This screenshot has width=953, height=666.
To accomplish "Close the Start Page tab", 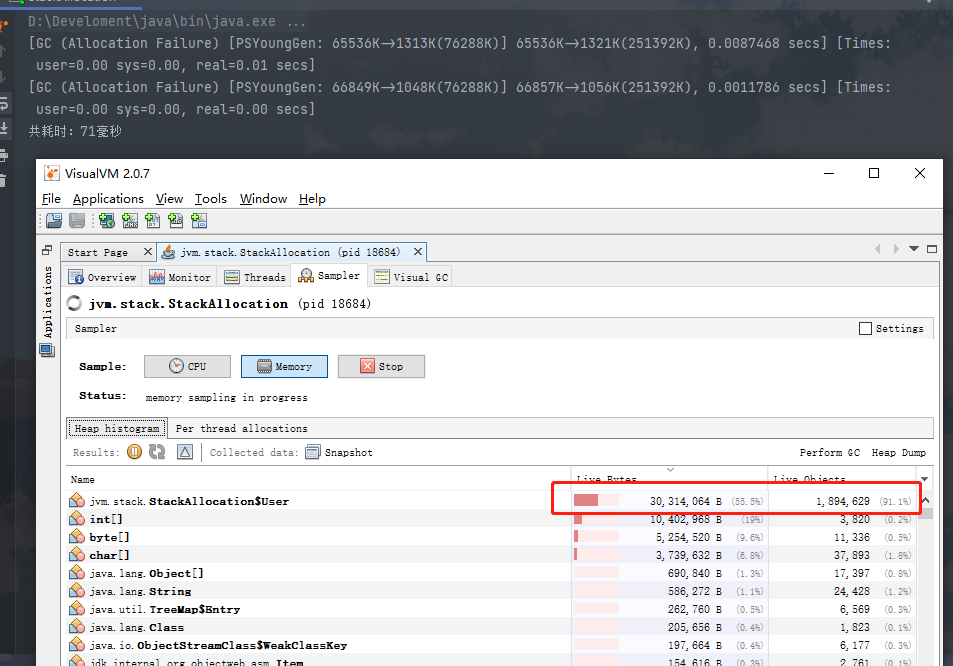I will [147, 252].
